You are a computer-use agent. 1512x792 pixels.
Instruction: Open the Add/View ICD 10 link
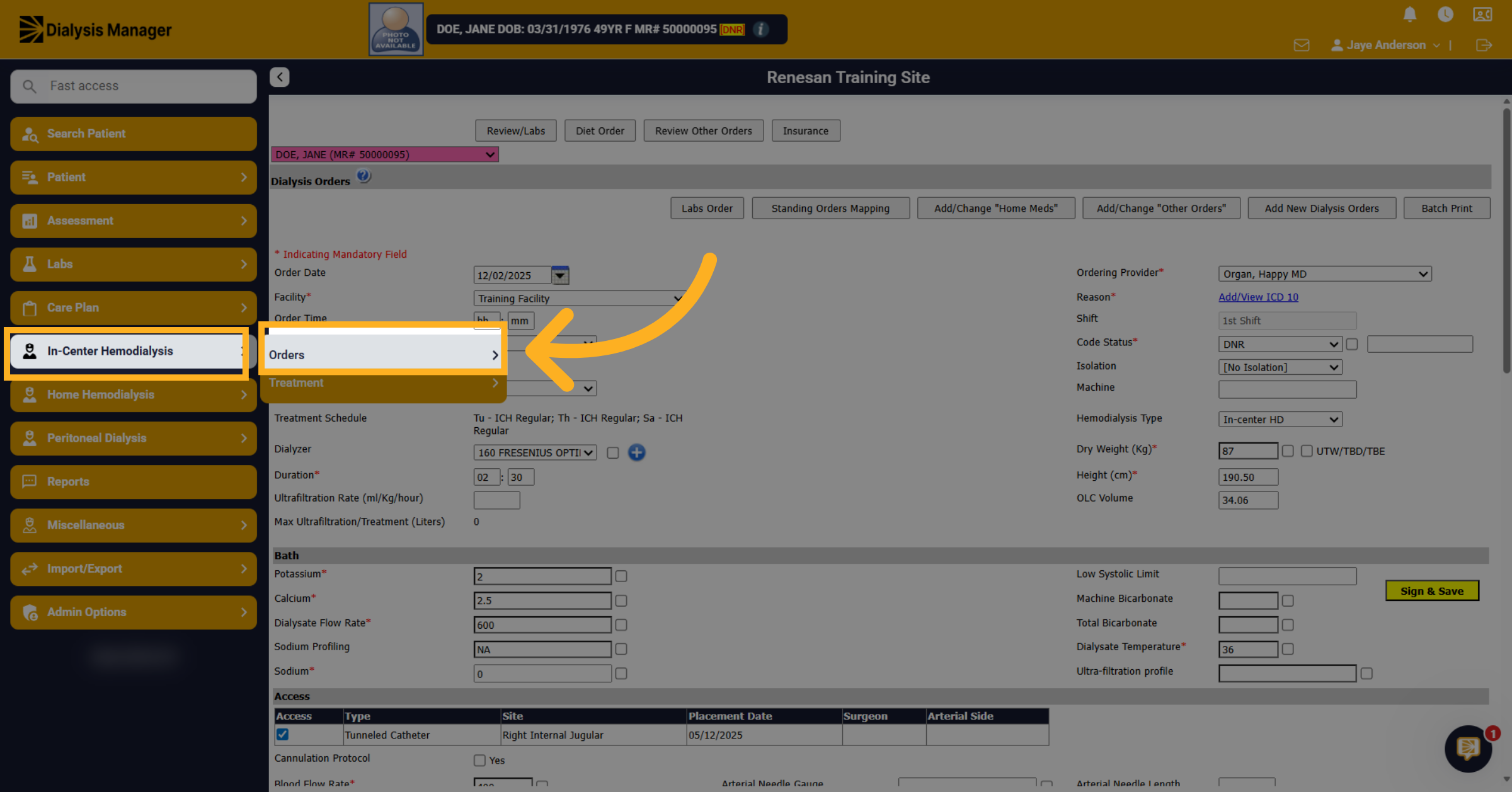tap(1258, 297)
